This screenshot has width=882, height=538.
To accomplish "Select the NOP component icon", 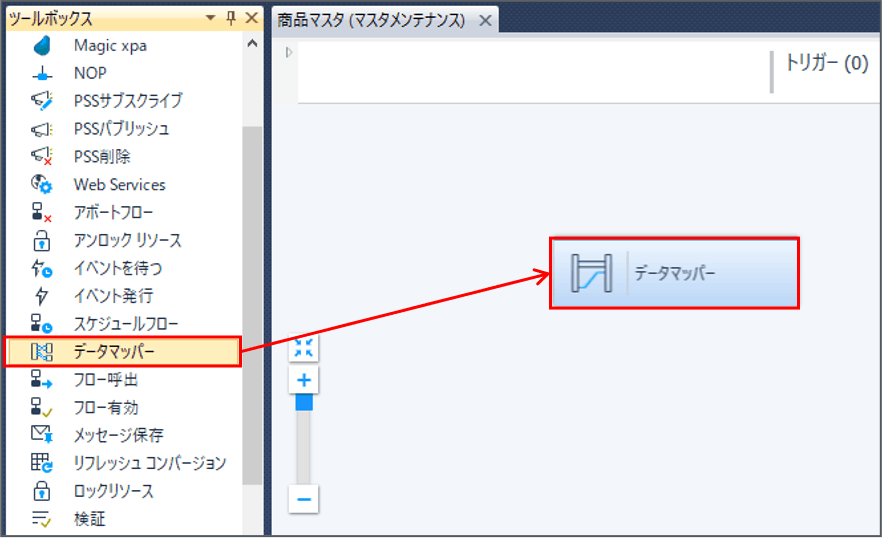I will coord(41,73).
